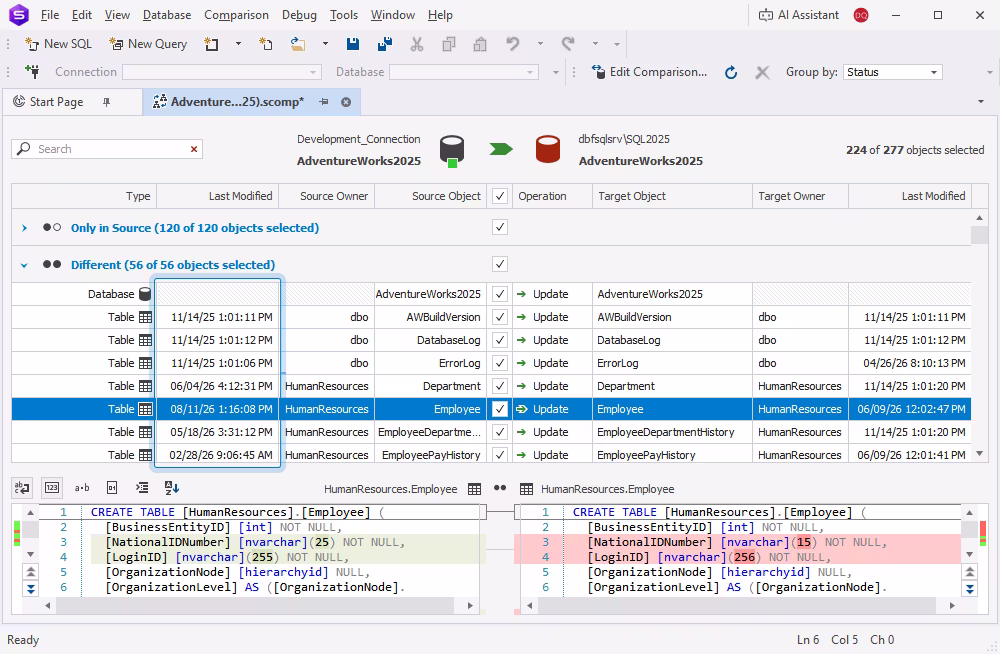Open the Comparison menu
This screenshot has width=1000, height=654.
(x=236, y=15)
